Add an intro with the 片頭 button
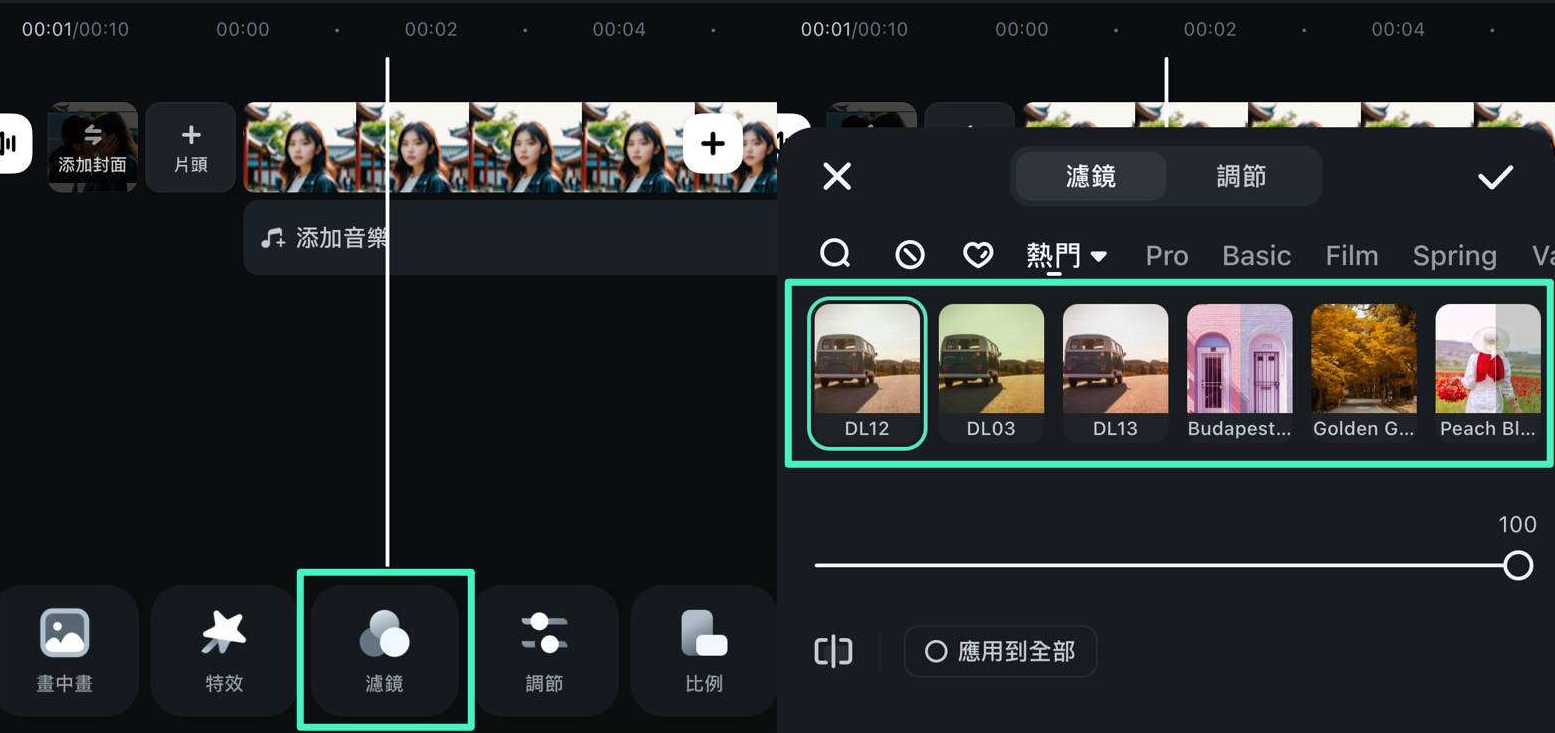Screen dimensions: 1555x733 pyautogui.click(x=191, y=147)
